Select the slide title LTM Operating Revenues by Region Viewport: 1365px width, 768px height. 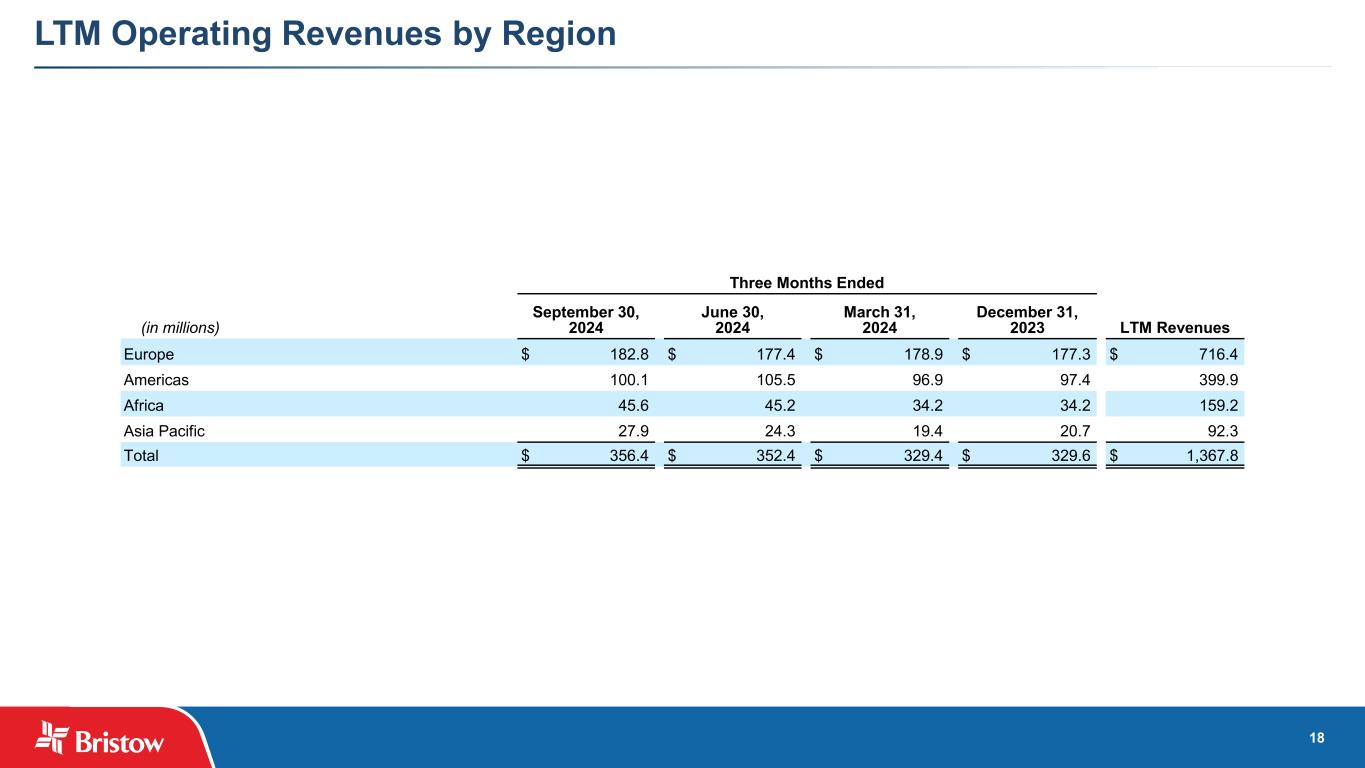point(325,34)
